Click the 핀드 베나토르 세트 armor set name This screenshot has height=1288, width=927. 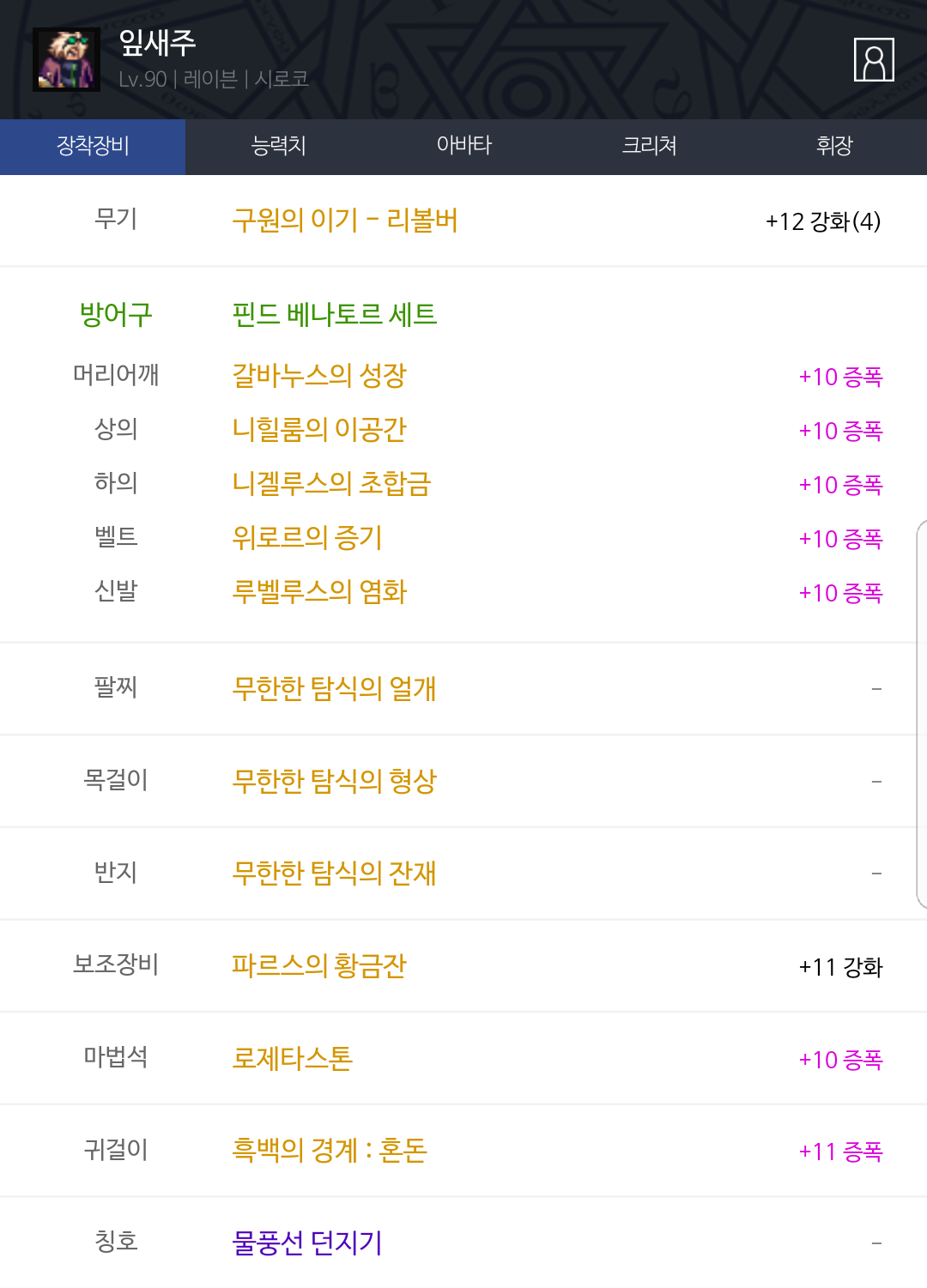click(x=335, y=314)
